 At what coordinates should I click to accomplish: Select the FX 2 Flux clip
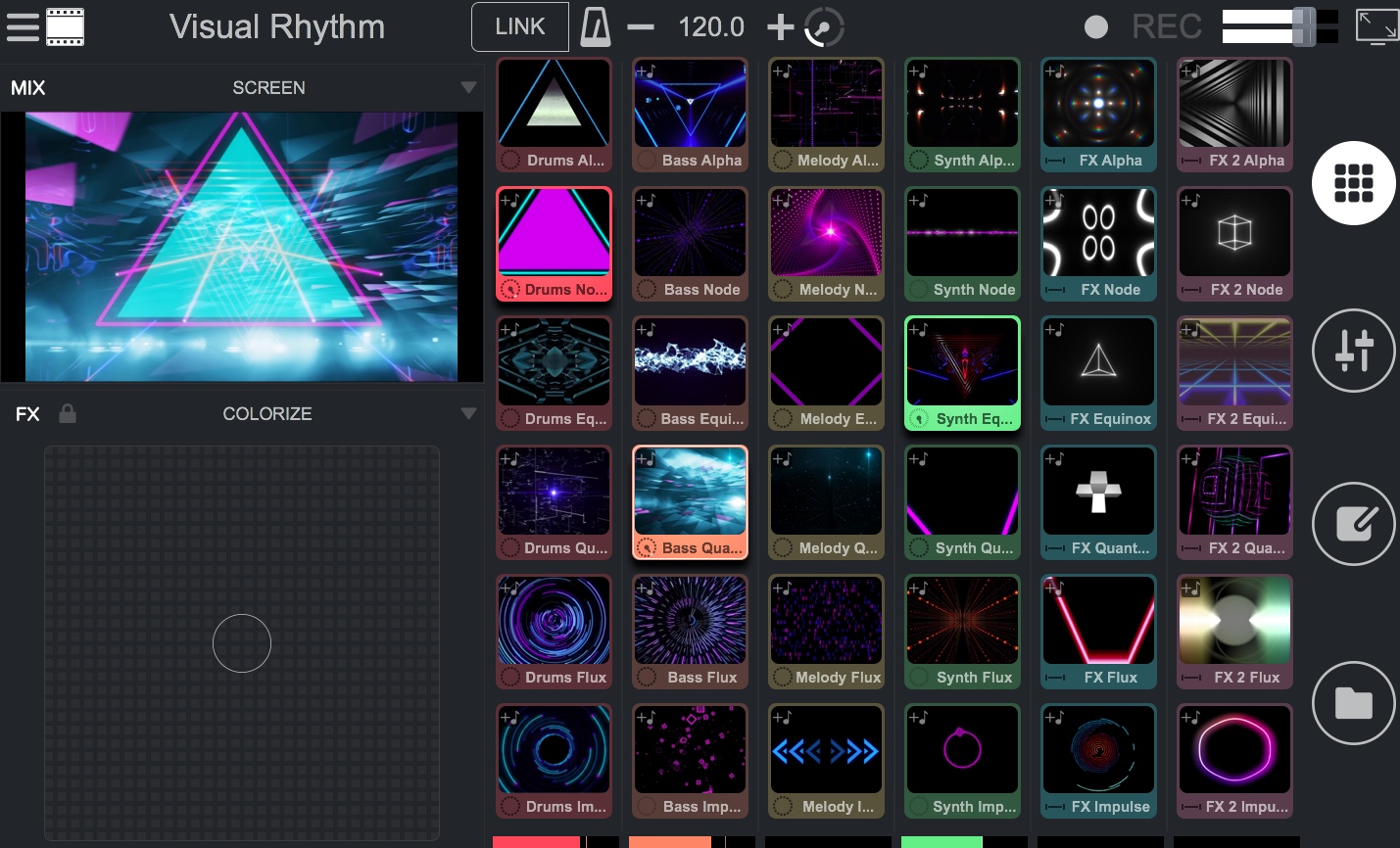tap(1235, 632)
